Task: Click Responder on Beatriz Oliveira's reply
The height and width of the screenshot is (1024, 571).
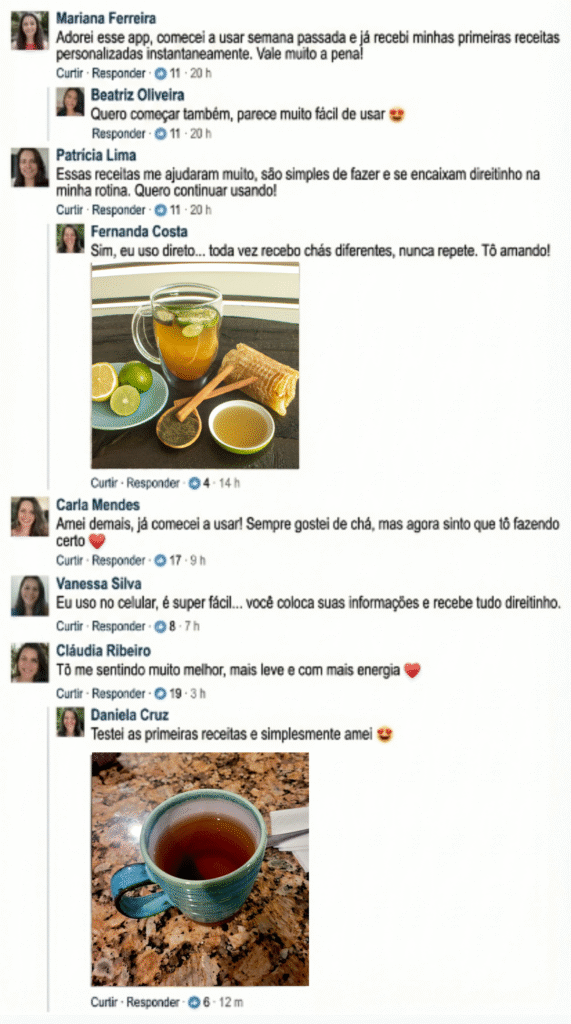Action: coord(118,134)
